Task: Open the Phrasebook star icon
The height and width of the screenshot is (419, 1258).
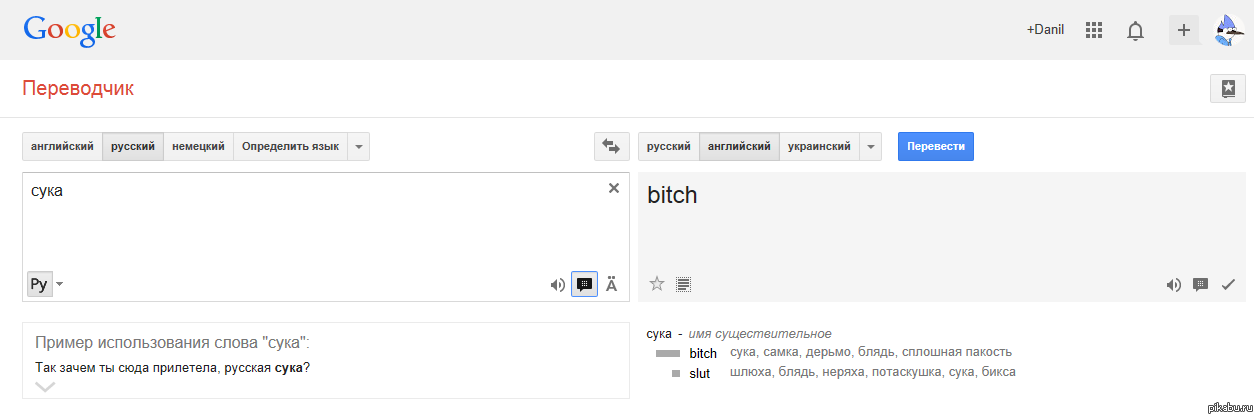Action: (1227, 89)
